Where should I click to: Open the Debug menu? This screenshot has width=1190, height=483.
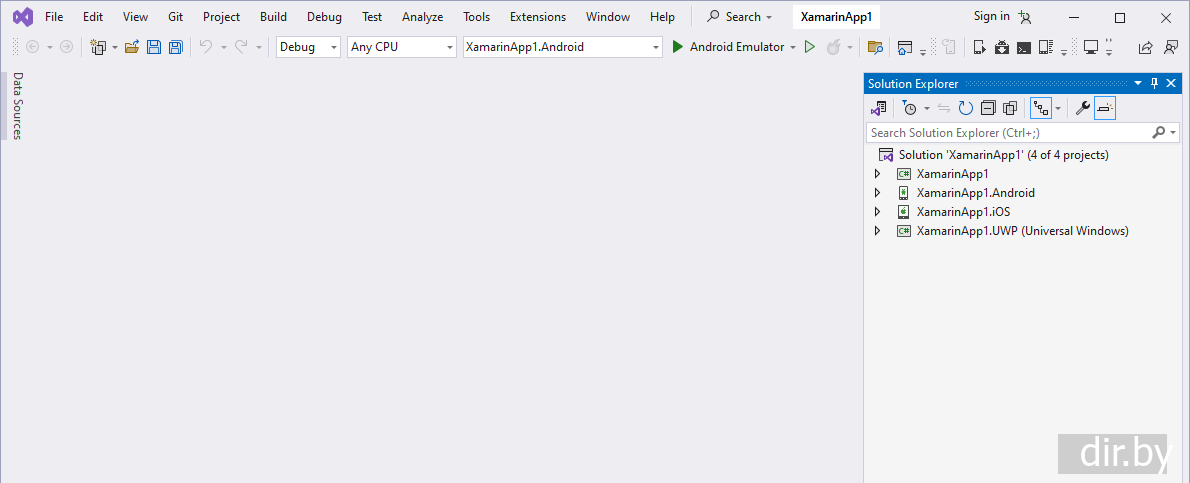(324, 17)
